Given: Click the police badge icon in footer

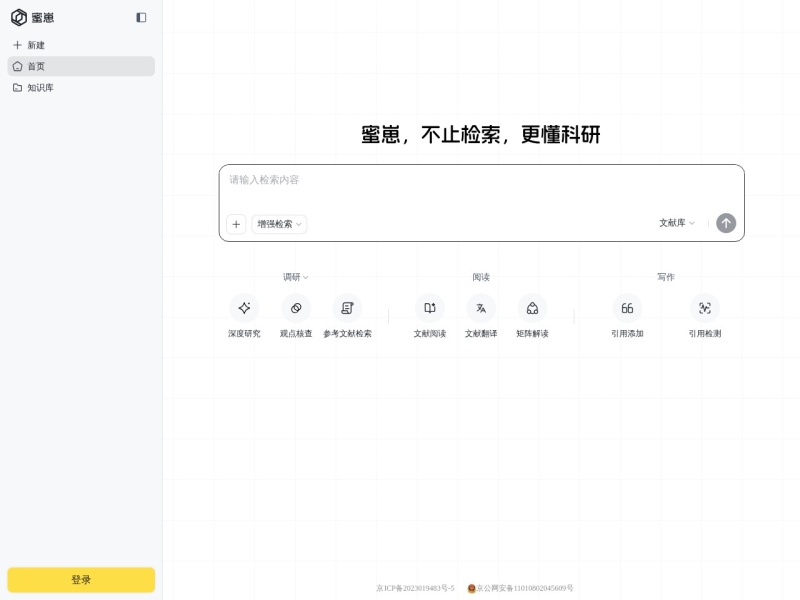Looking at the screenshot, I should [471, 588].
